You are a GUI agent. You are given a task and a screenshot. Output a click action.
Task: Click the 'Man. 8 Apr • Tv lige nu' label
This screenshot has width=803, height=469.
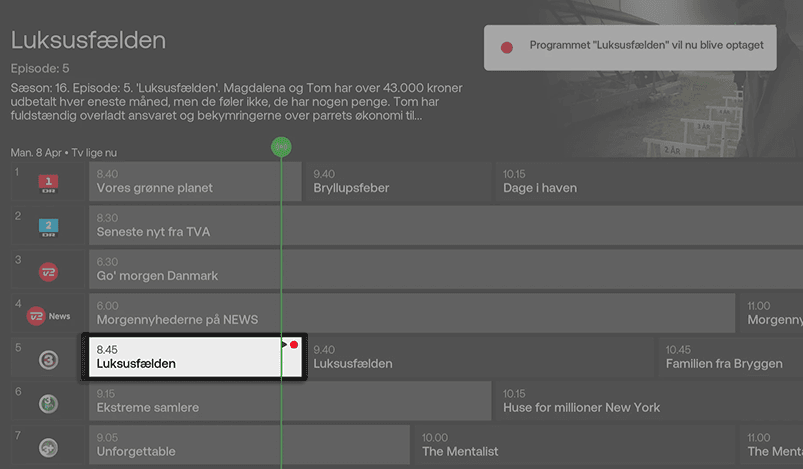(x=64, y=153)
